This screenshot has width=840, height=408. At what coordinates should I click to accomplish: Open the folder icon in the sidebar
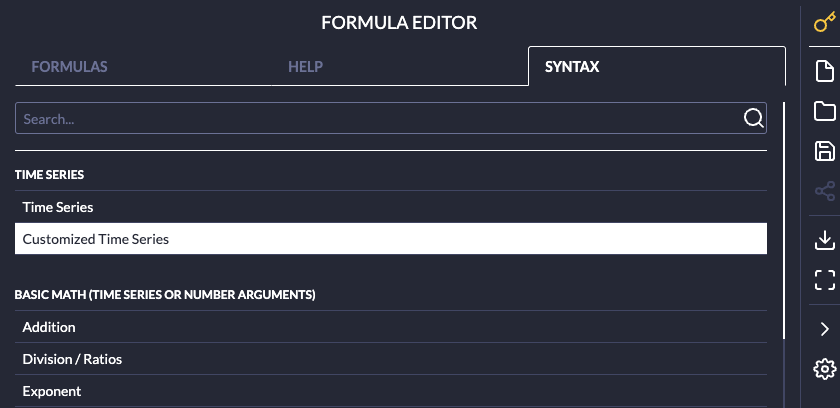click(x=824, y=111)
